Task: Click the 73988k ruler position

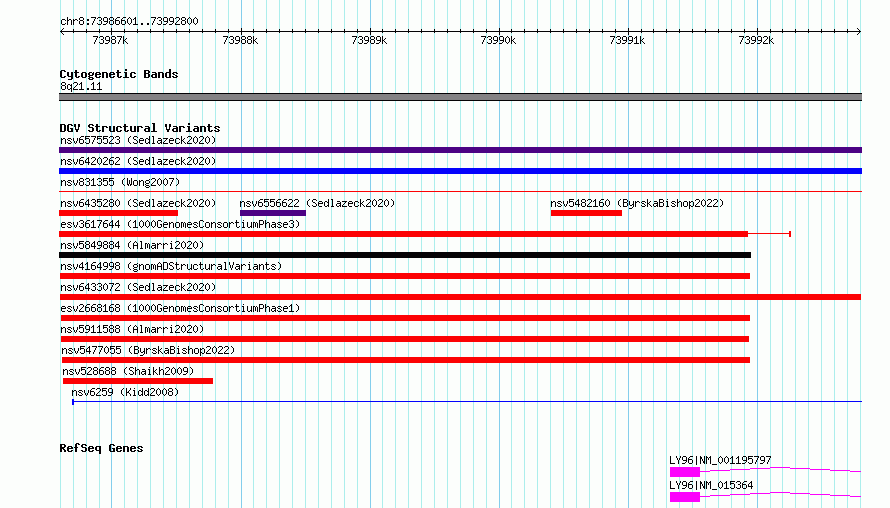Action: pos(240,40)
